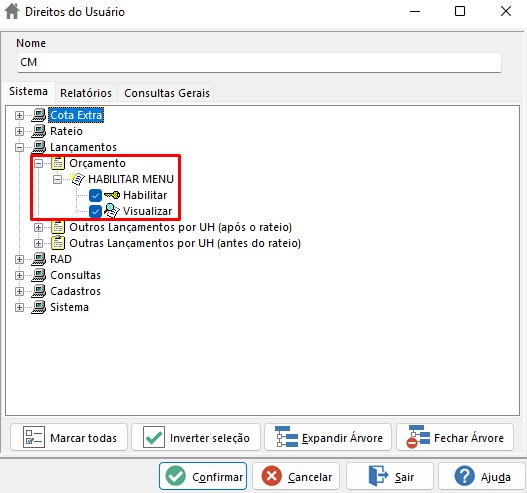The width and height of the screenshot is (527, 493).
Task: Click notepad icon of Outros Lançamentos após o rateio
Action: [x=58, y=227]
